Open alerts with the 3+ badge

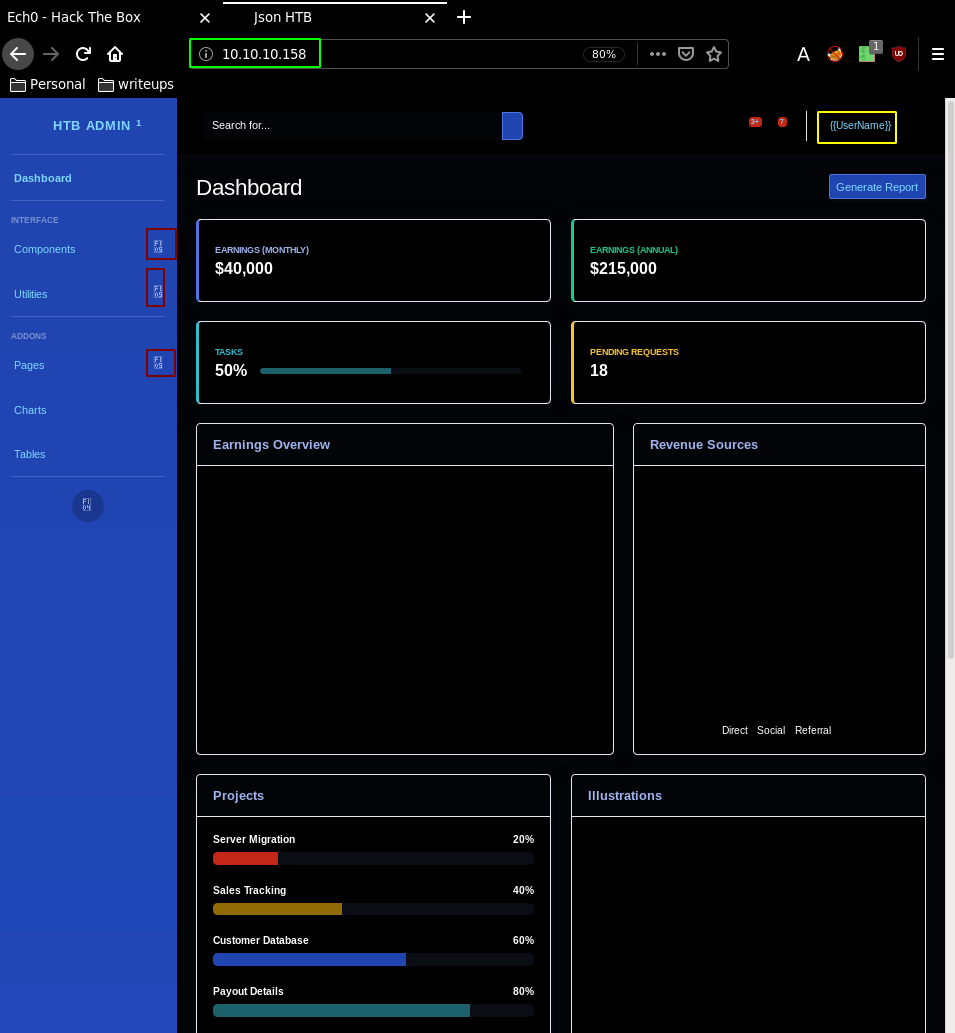(x=755, y=122)
